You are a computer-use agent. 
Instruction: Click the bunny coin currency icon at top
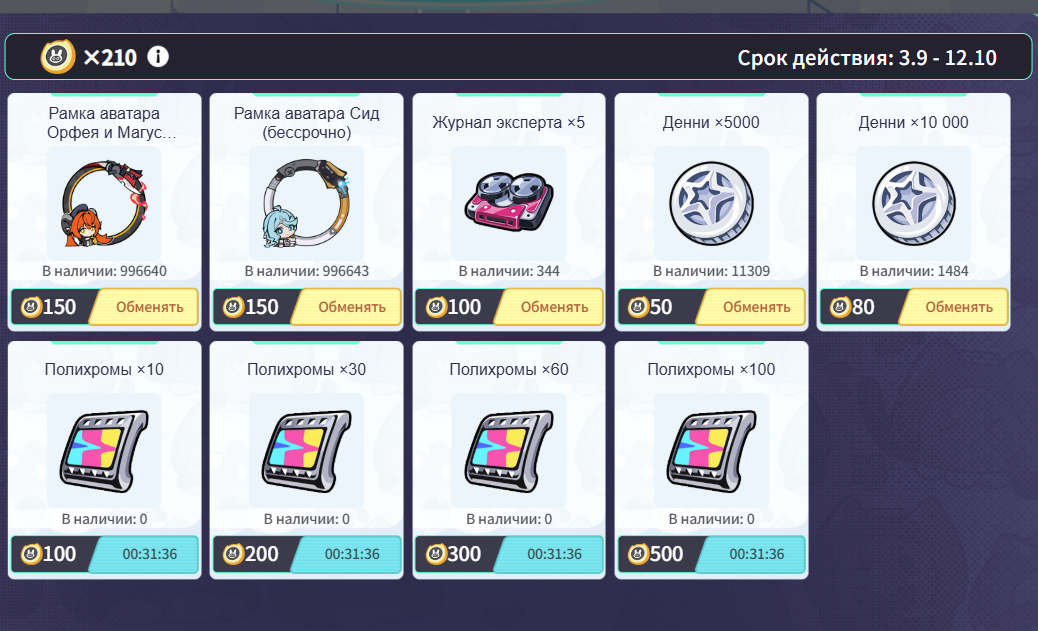pos(57,57)
